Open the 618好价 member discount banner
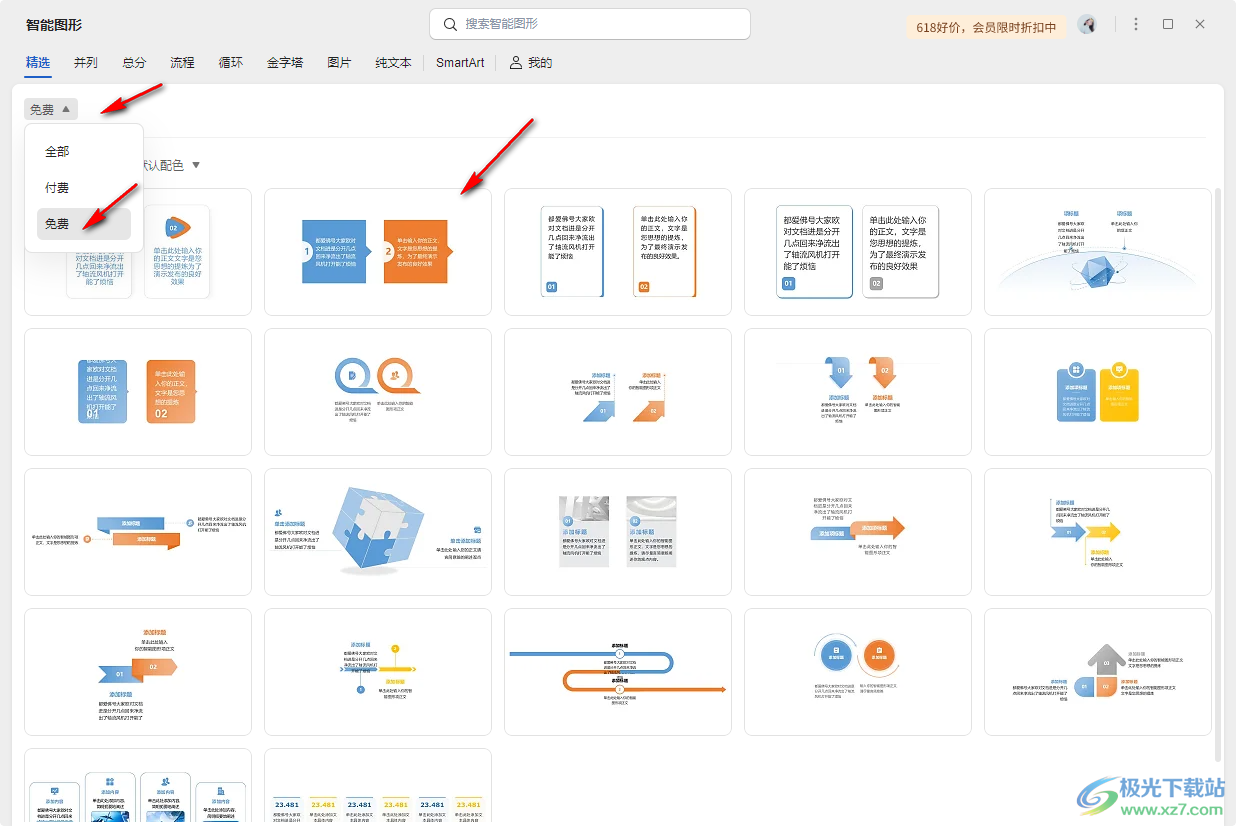1236x826 pixels. (986, 27)
